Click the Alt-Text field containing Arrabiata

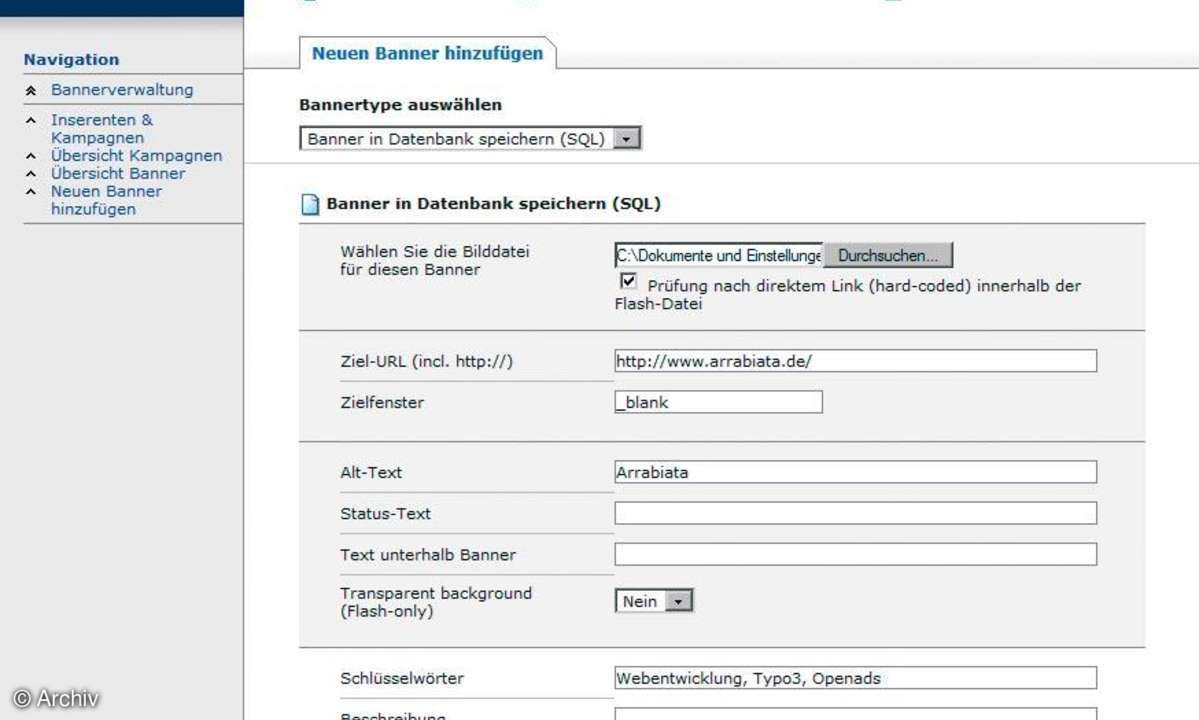(855, 472)
